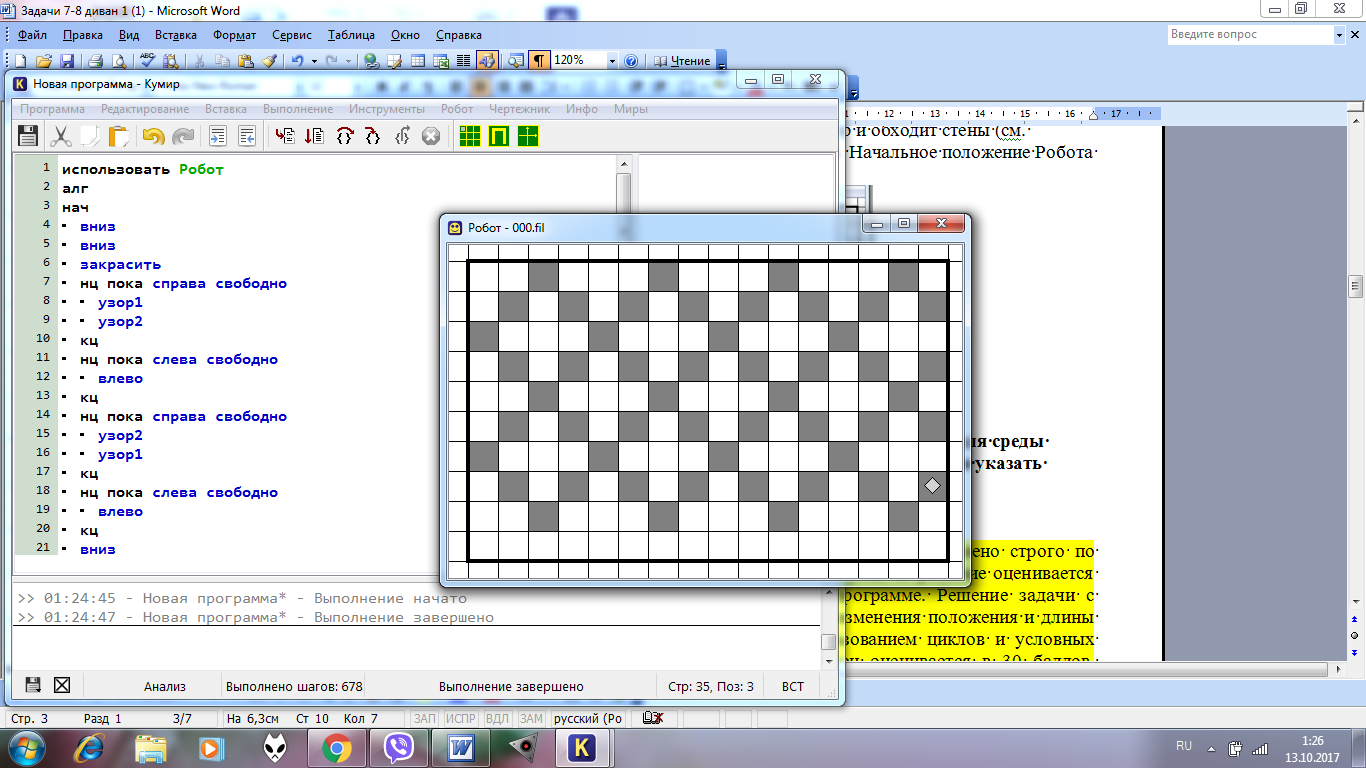This screenshot has height=768, width=1366.
Task: Click the Чтение reading mode button
Action: pyautogui.click(x=682, y=60)
